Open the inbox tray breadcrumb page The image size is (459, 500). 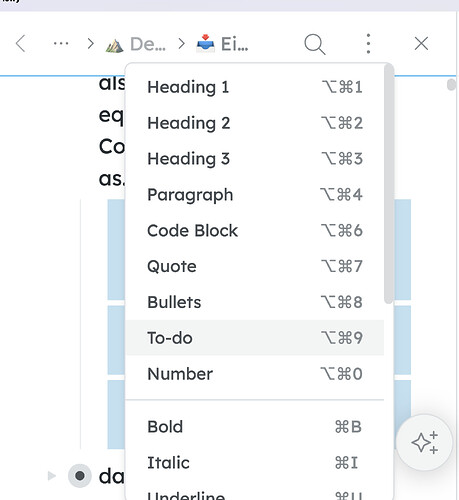pos(223,44)
